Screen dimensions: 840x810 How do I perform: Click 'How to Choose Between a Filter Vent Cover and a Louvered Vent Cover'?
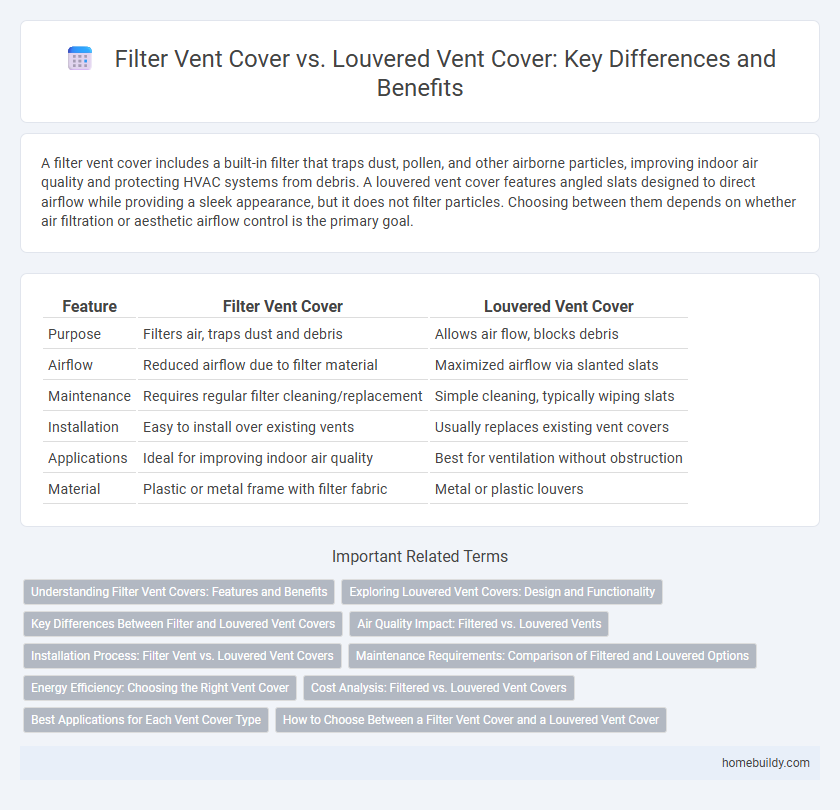click(x=471, y=720)
